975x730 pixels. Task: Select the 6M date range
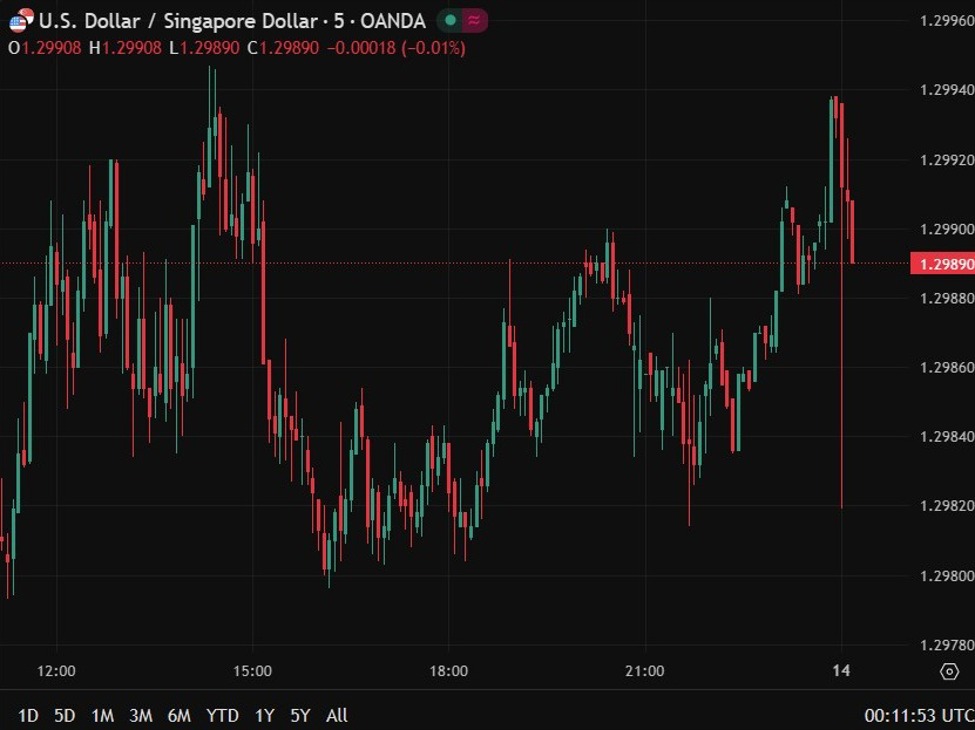coord(179,715)
